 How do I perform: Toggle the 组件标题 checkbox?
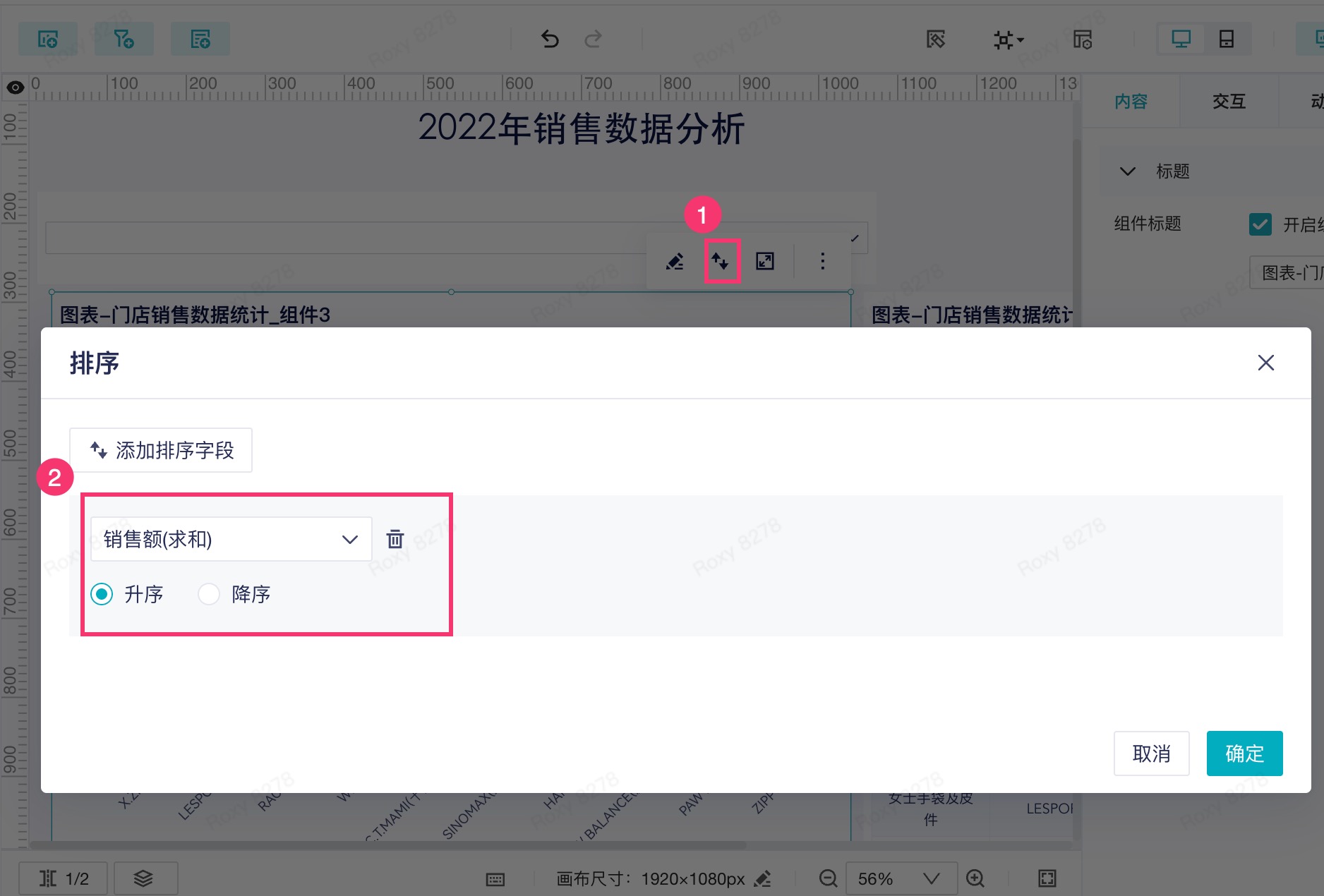pos(1260,224)
